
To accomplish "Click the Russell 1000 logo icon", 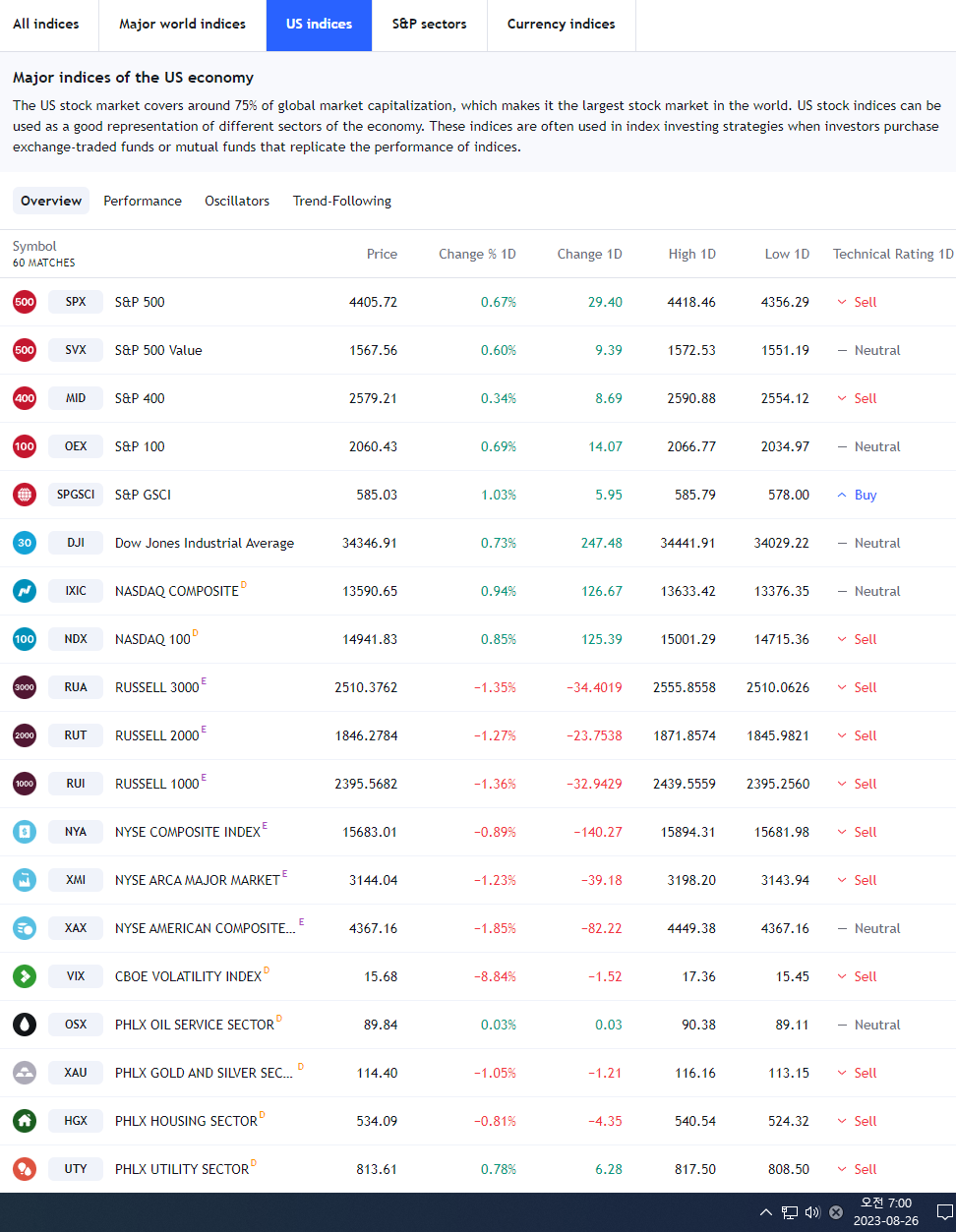I will coord(25,784).
